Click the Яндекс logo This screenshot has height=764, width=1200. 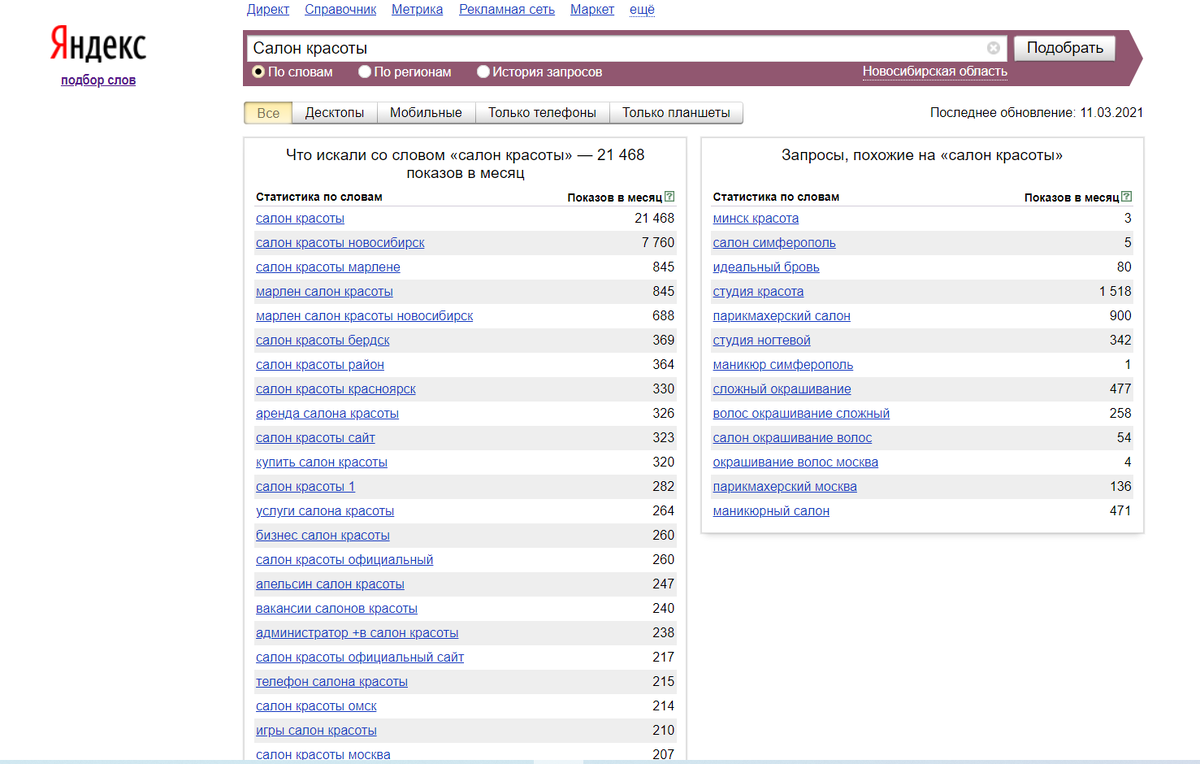(x=98, y=46)
